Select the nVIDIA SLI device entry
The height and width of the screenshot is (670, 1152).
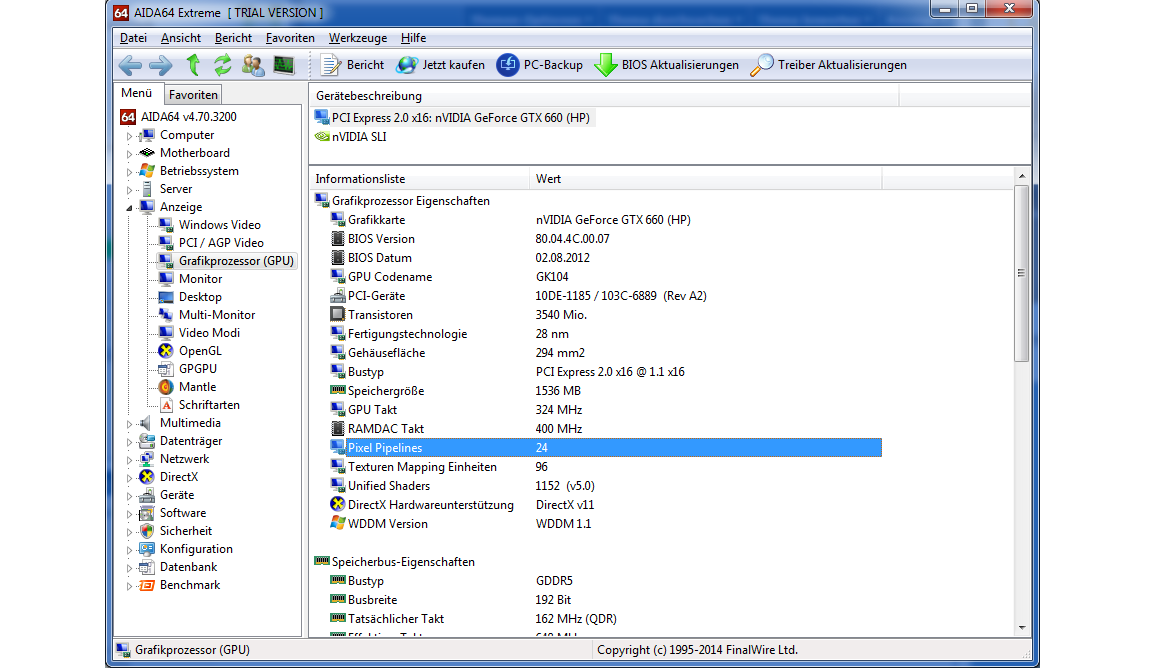pos(359,137)
